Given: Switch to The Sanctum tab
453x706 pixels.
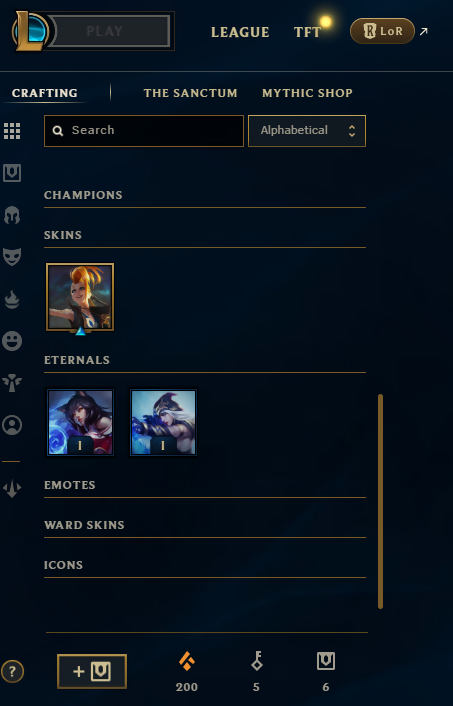Looking at the screenshot, I should pos(190,93).
